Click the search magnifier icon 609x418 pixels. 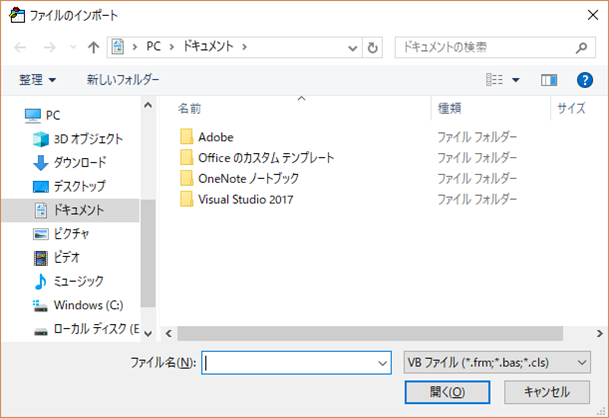[582, 47]
